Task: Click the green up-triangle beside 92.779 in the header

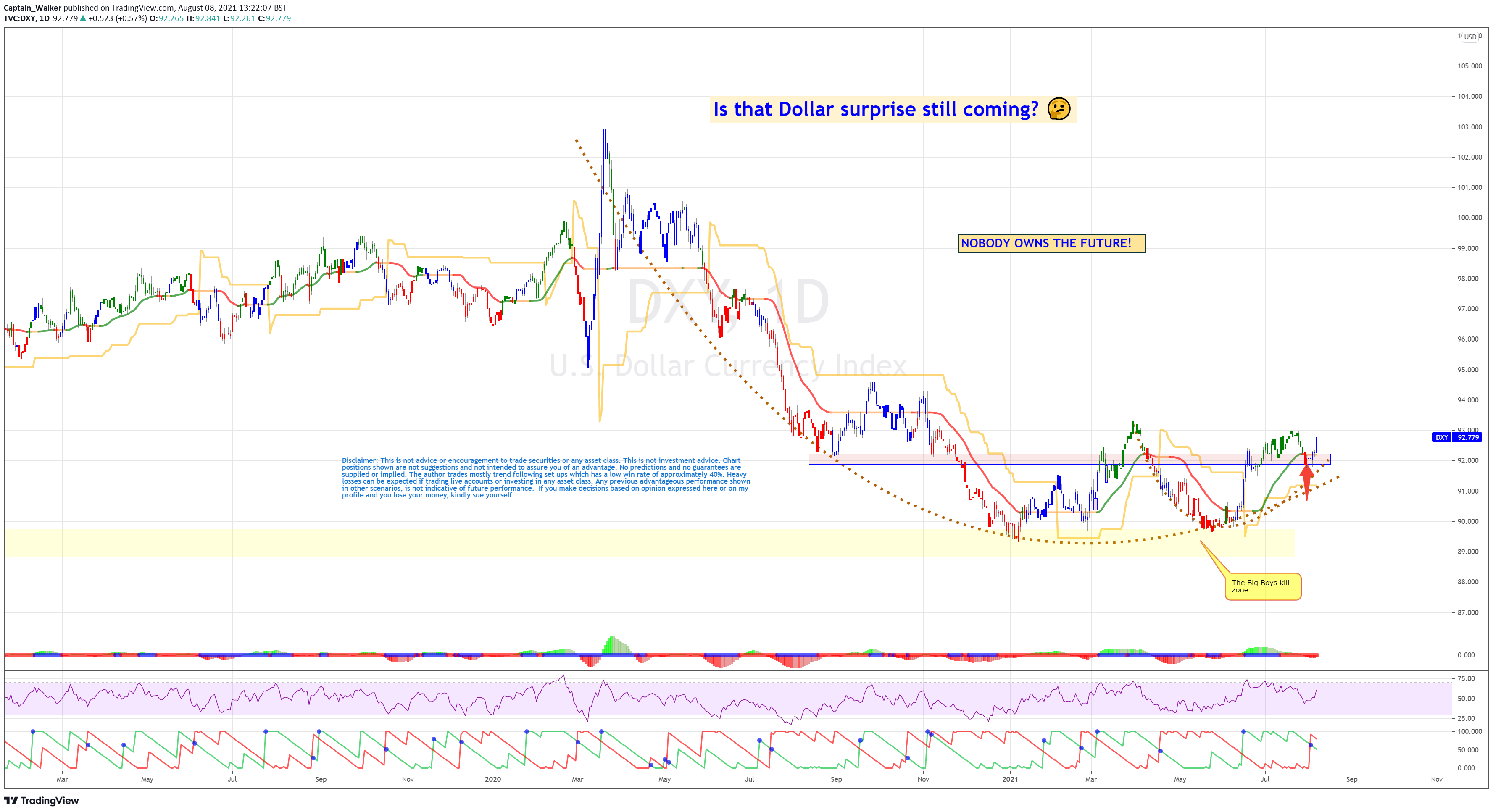Action: [x=83, y=18]
